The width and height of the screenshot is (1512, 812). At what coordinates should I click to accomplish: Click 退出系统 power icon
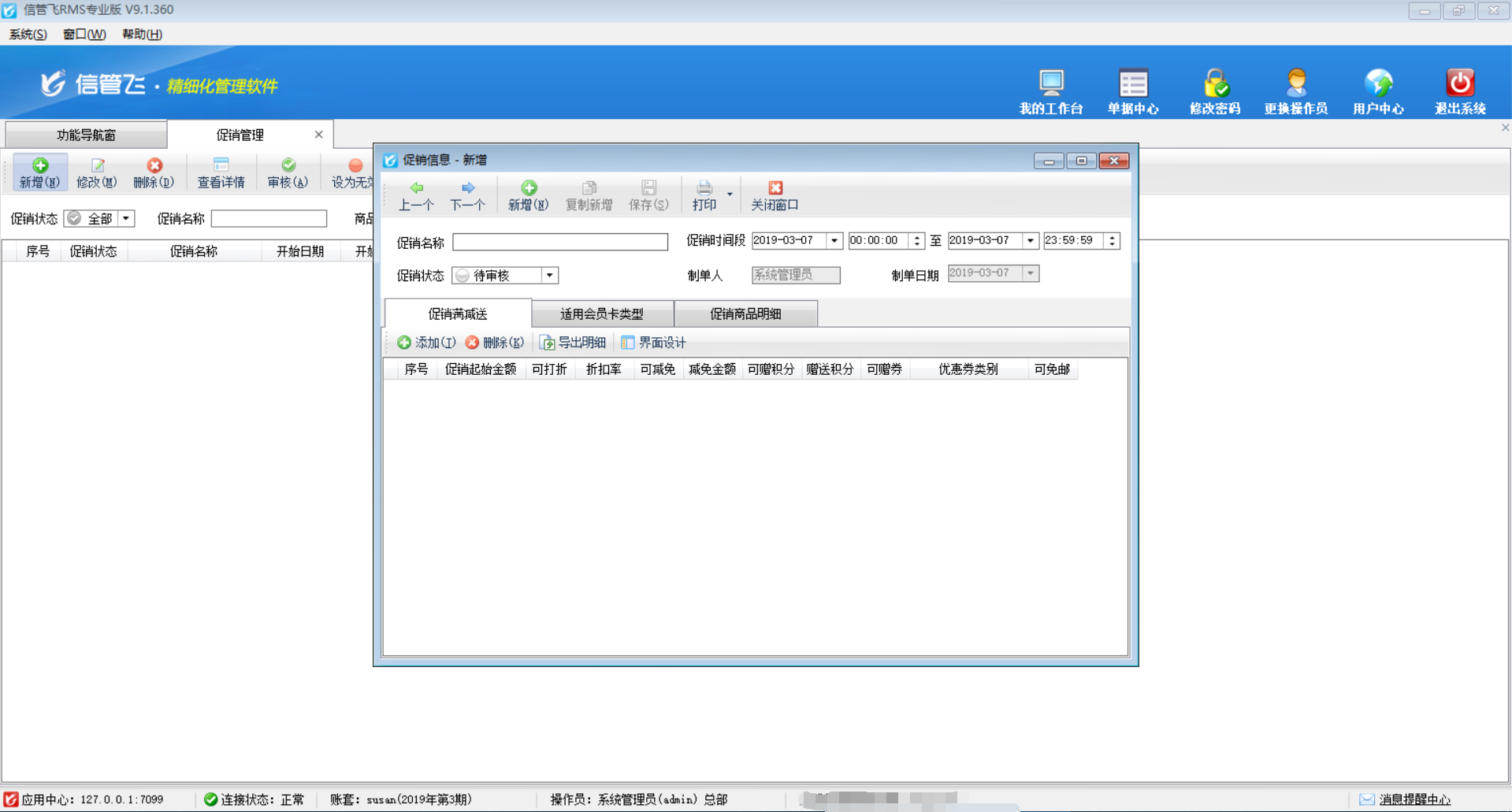pyautogui.click(x=1458, y=88)
